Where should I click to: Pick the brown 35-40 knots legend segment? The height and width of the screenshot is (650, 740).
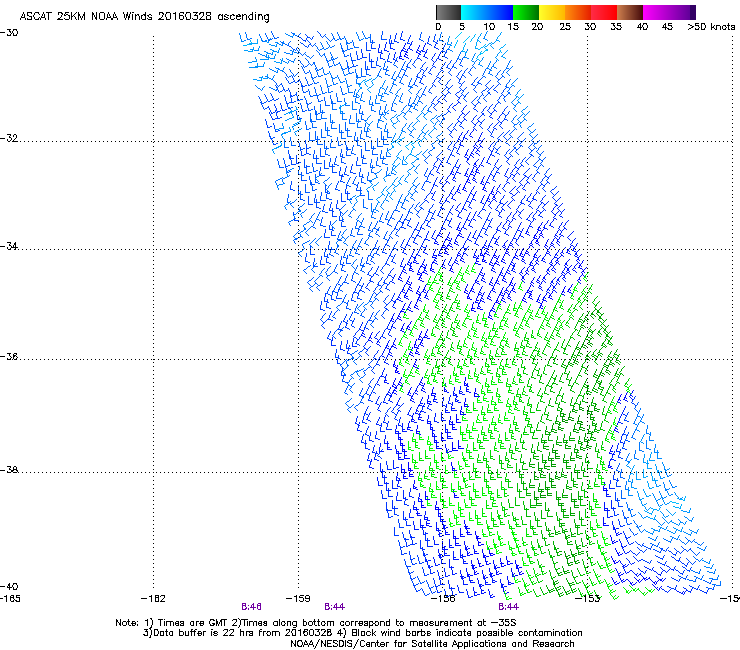(630, 12)
